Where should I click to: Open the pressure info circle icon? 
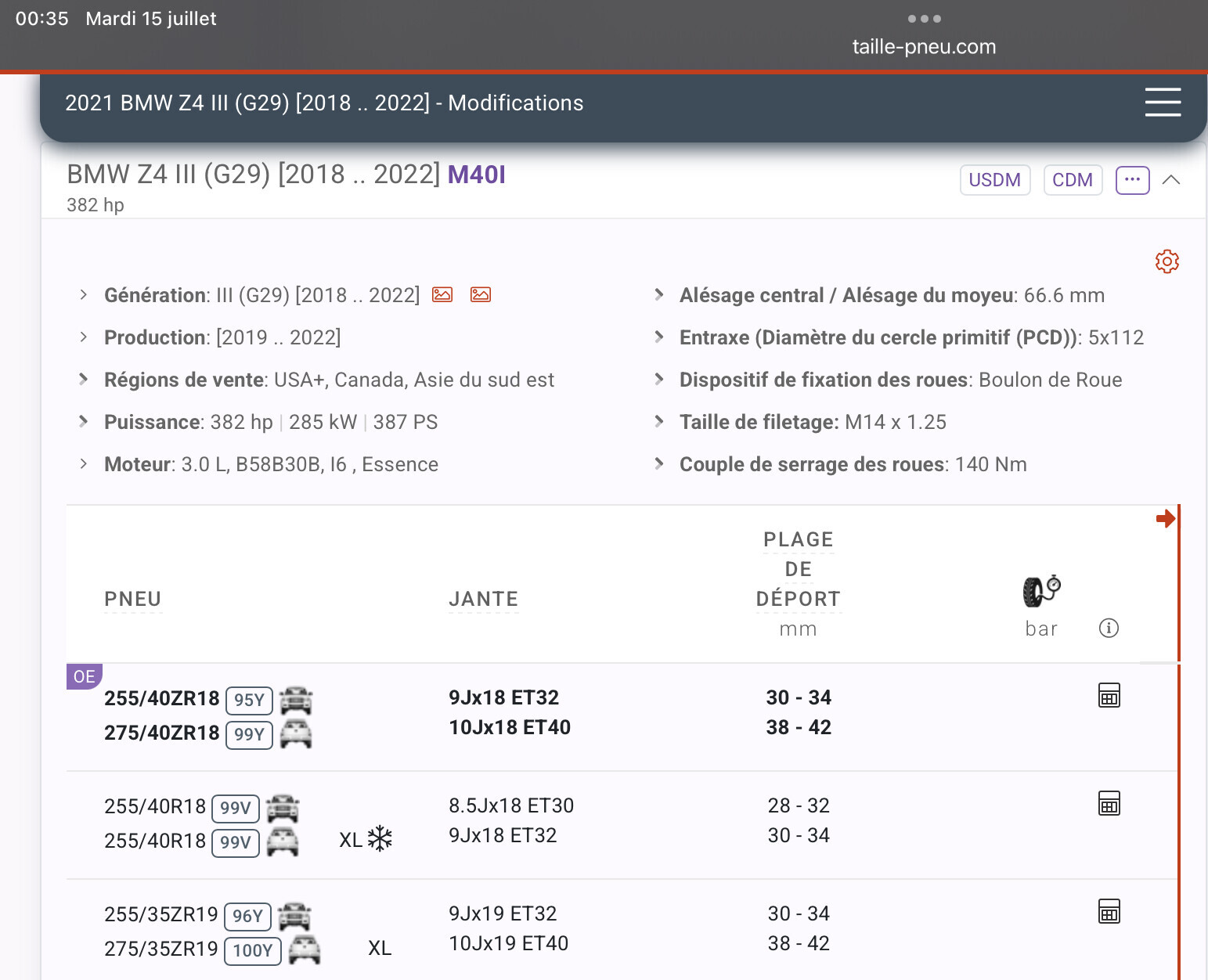click(x=1109, y=628)
